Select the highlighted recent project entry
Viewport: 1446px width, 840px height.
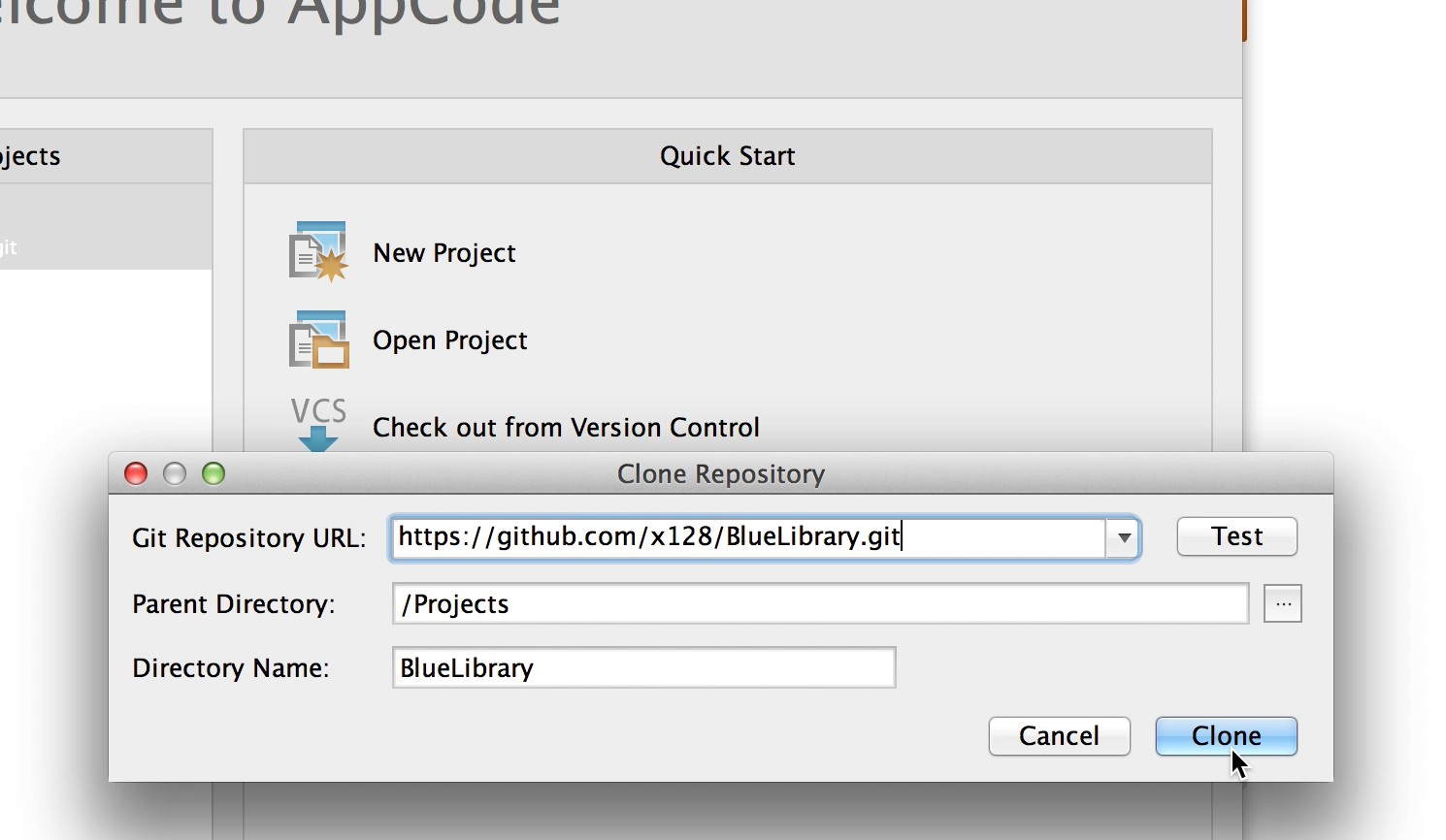(x=106, y=227)
